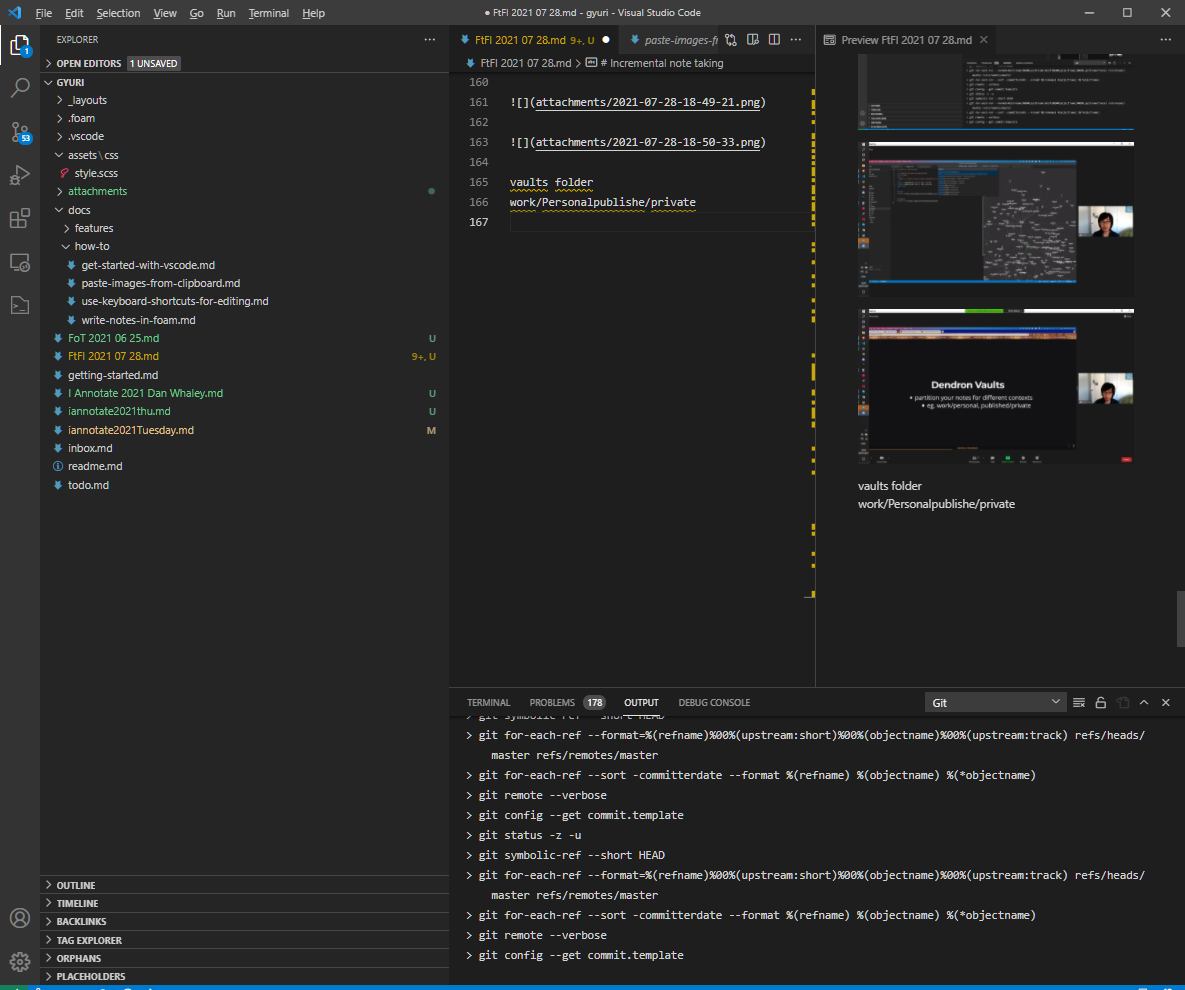Viewport: 1185px width, 990px height.
Task: Click Open Preview to the Side icon
Action: click(753, 39)
